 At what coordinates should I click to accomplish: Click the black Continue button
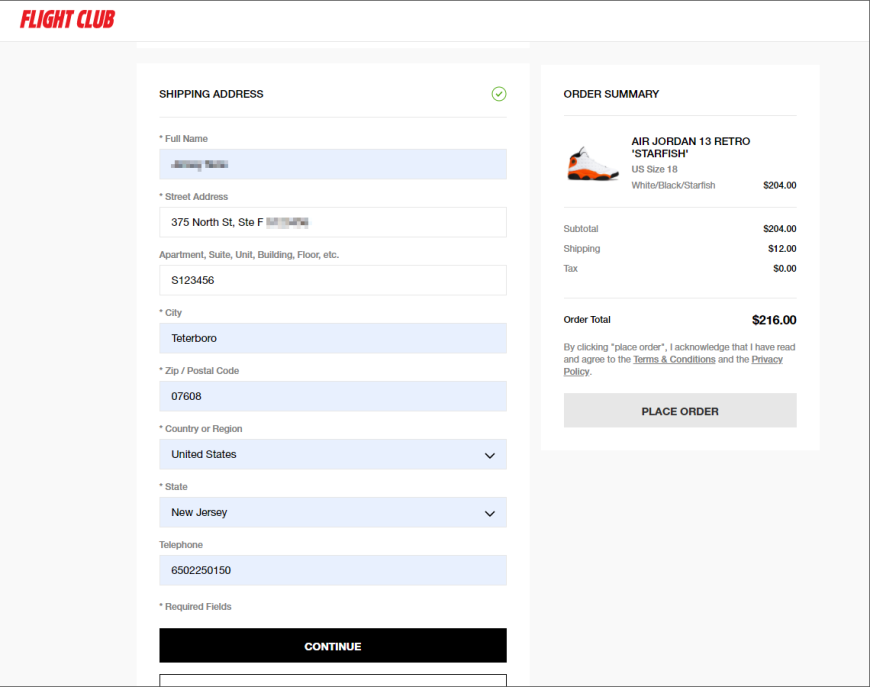[333, 645]
